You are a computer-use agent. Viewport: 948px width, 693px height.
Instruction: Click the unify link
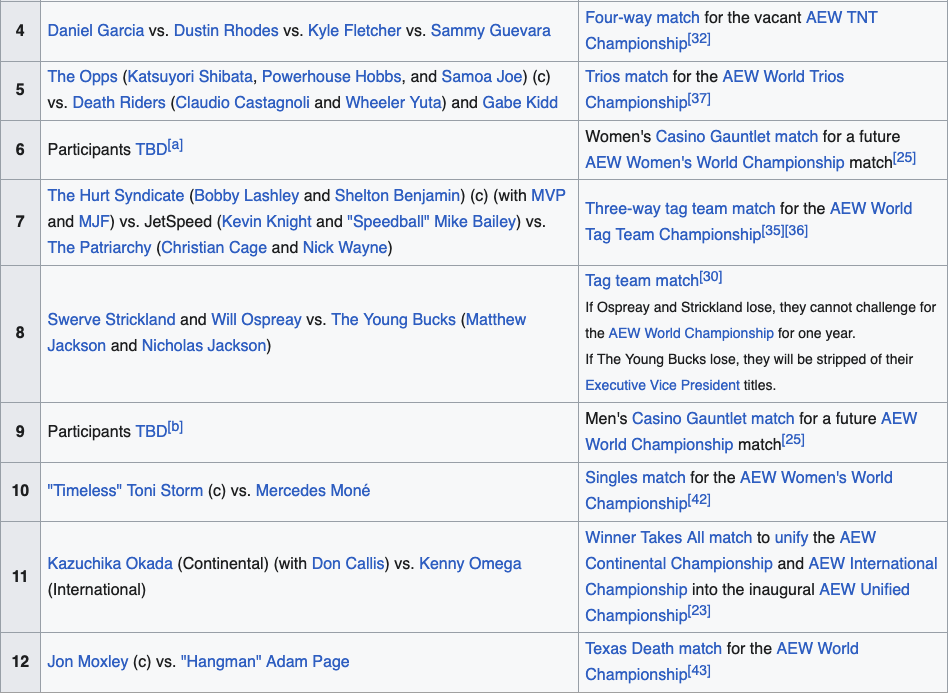(x=791, y=538)
